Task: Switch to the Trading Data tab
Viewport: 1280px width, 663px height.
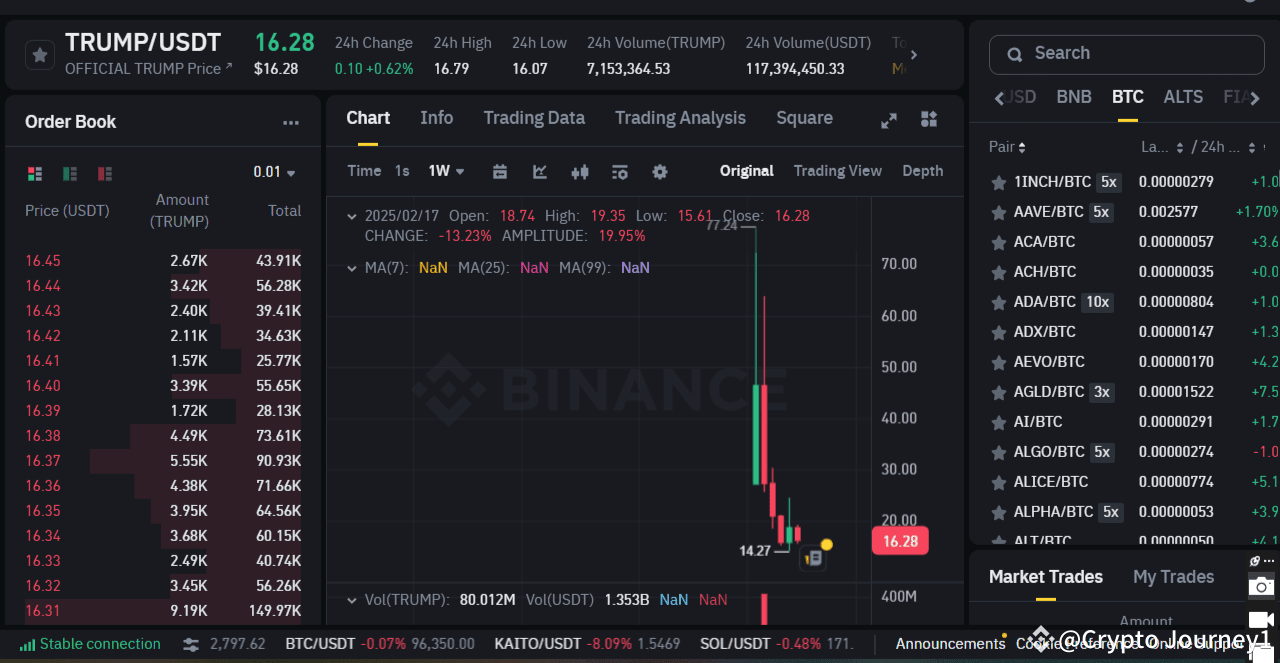Action: click(x=534, y=118)
